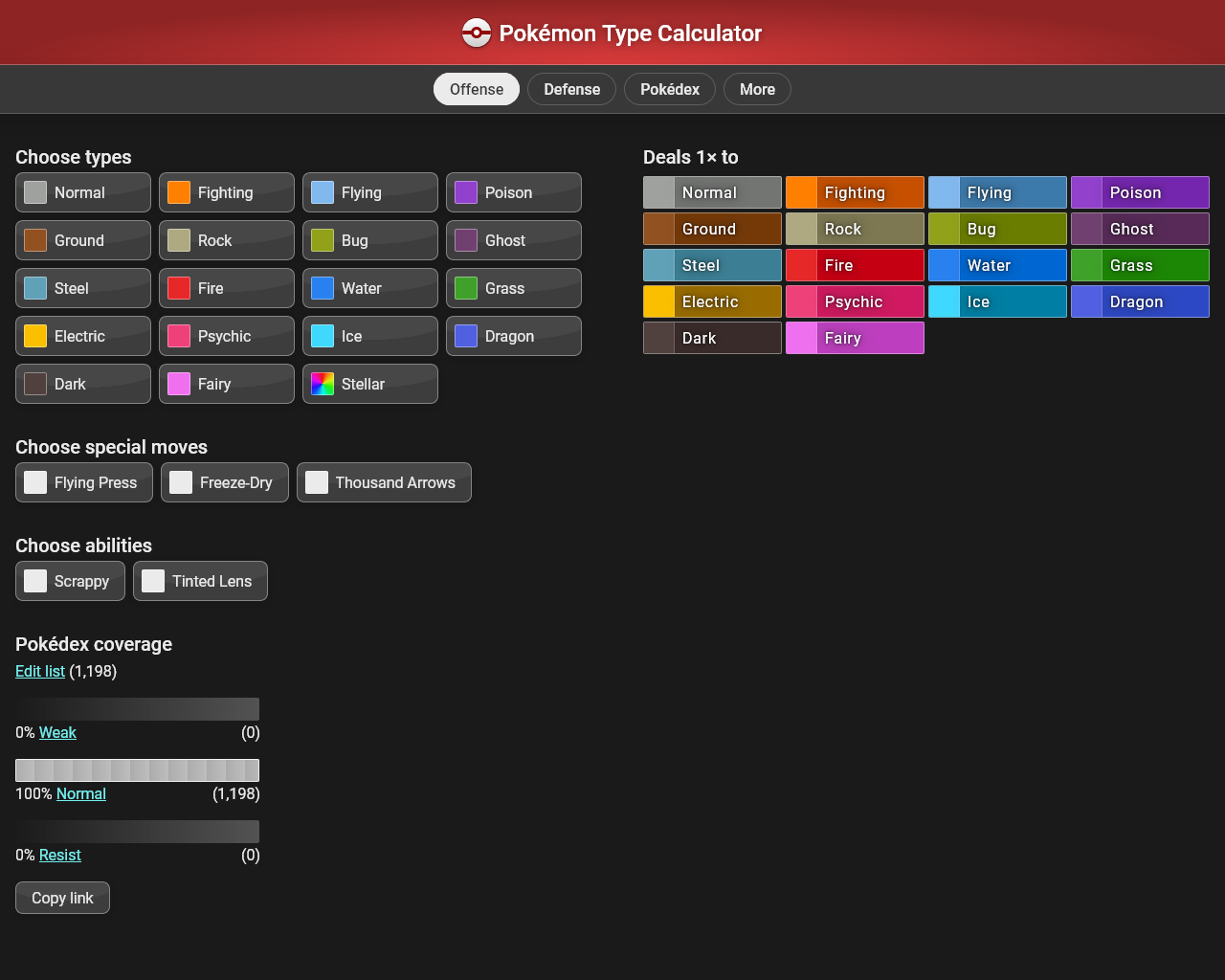Enable the Ghost type under Choose types
Image resolution: width=1225 pixels, height=980 pixels.
514,240
